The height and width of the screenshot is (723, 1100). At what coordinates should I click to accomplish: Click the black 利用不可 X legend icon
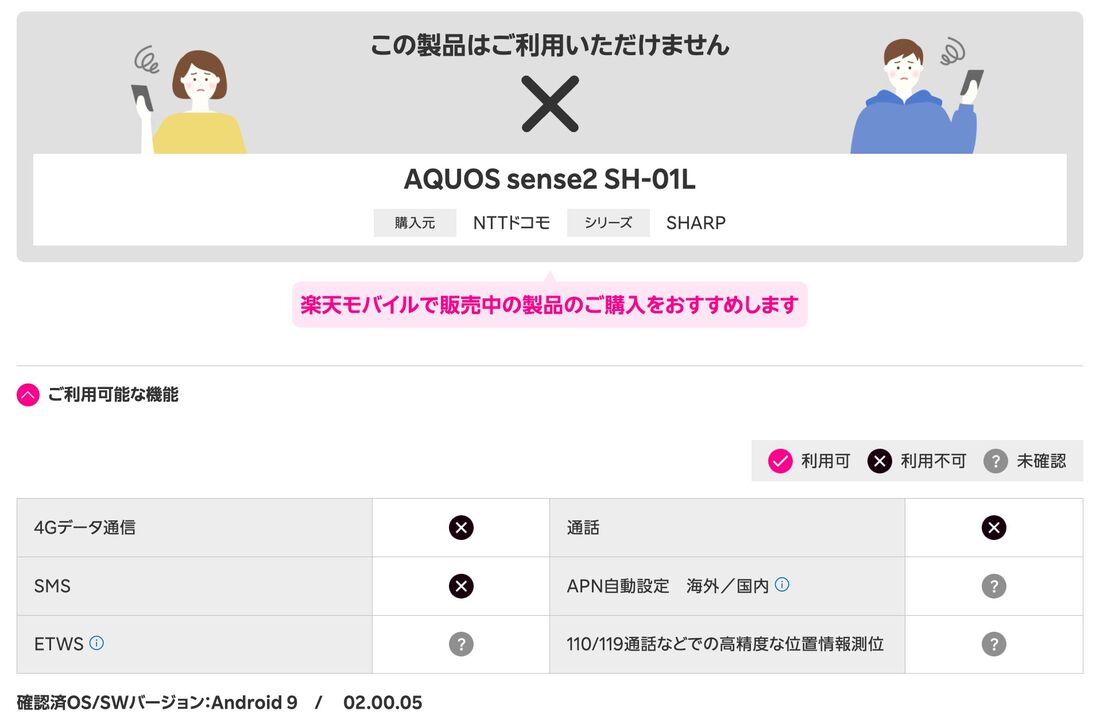(879, 461)
